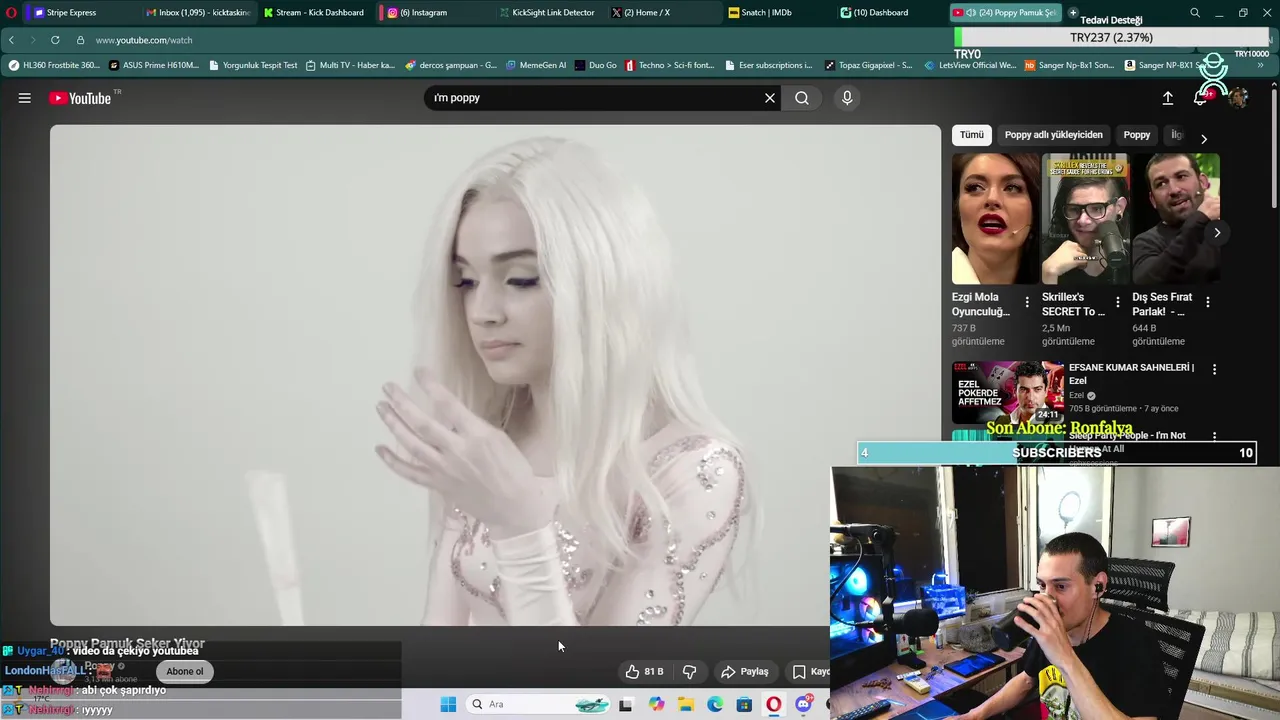Screen dimensions: 1280x720
Task: Open the MemeGen AI bookmark
Action: pos(536,65)
